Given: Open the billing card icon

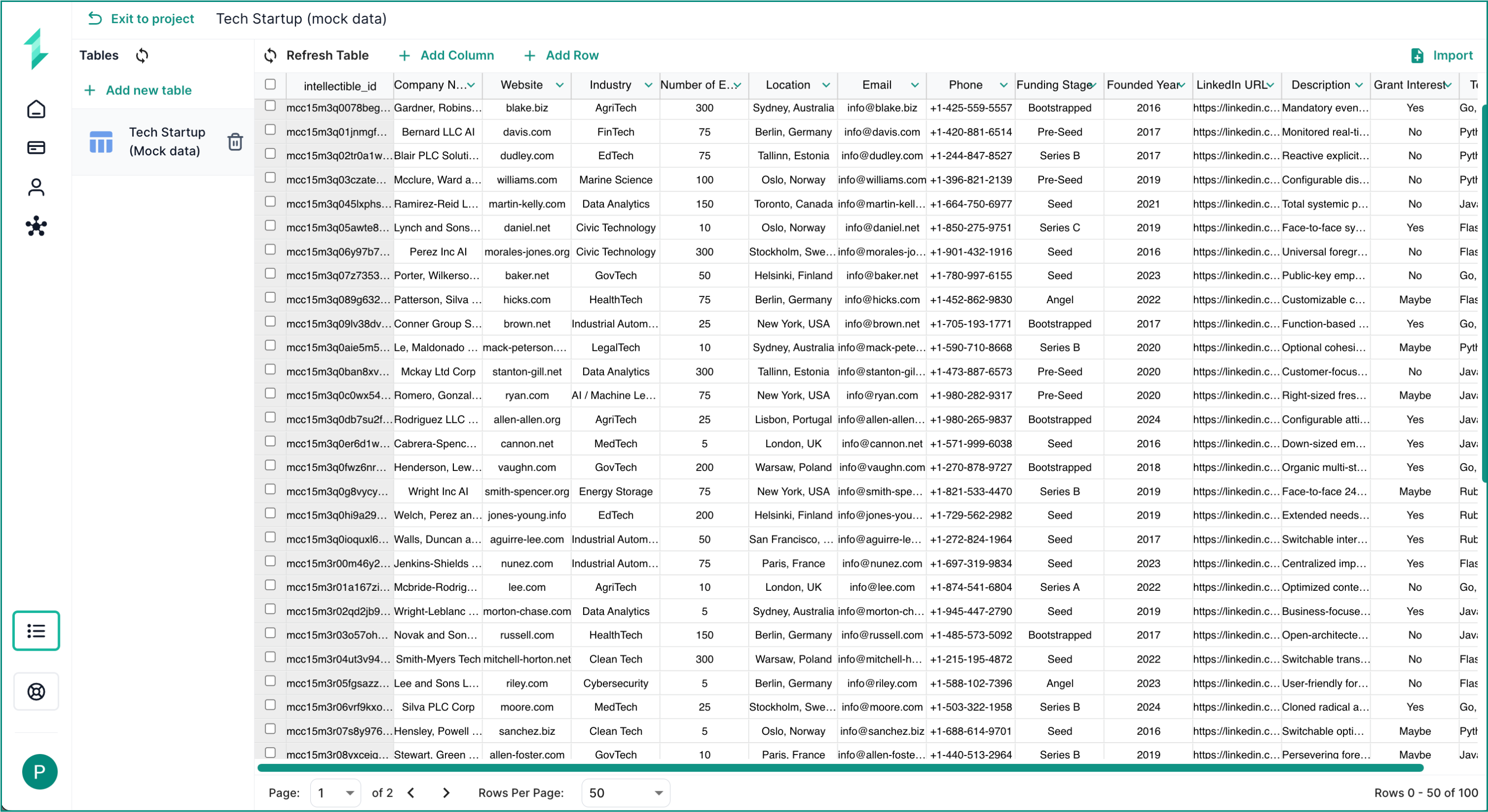Looking at the screenshot, I should (36, 147).
